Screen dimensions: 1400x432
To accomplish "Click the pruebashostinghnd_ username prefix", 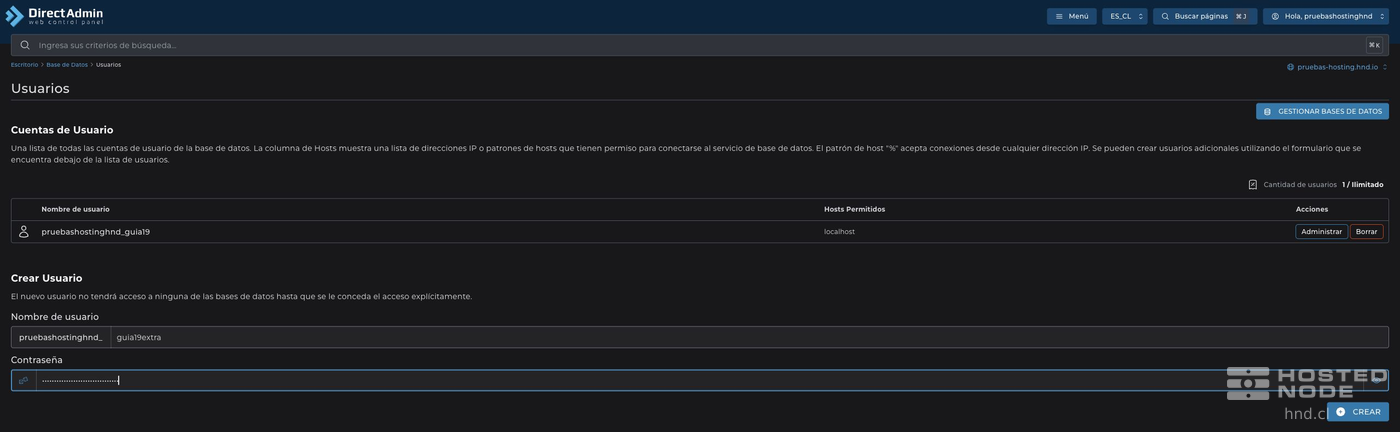I will [x=61, y=337].
